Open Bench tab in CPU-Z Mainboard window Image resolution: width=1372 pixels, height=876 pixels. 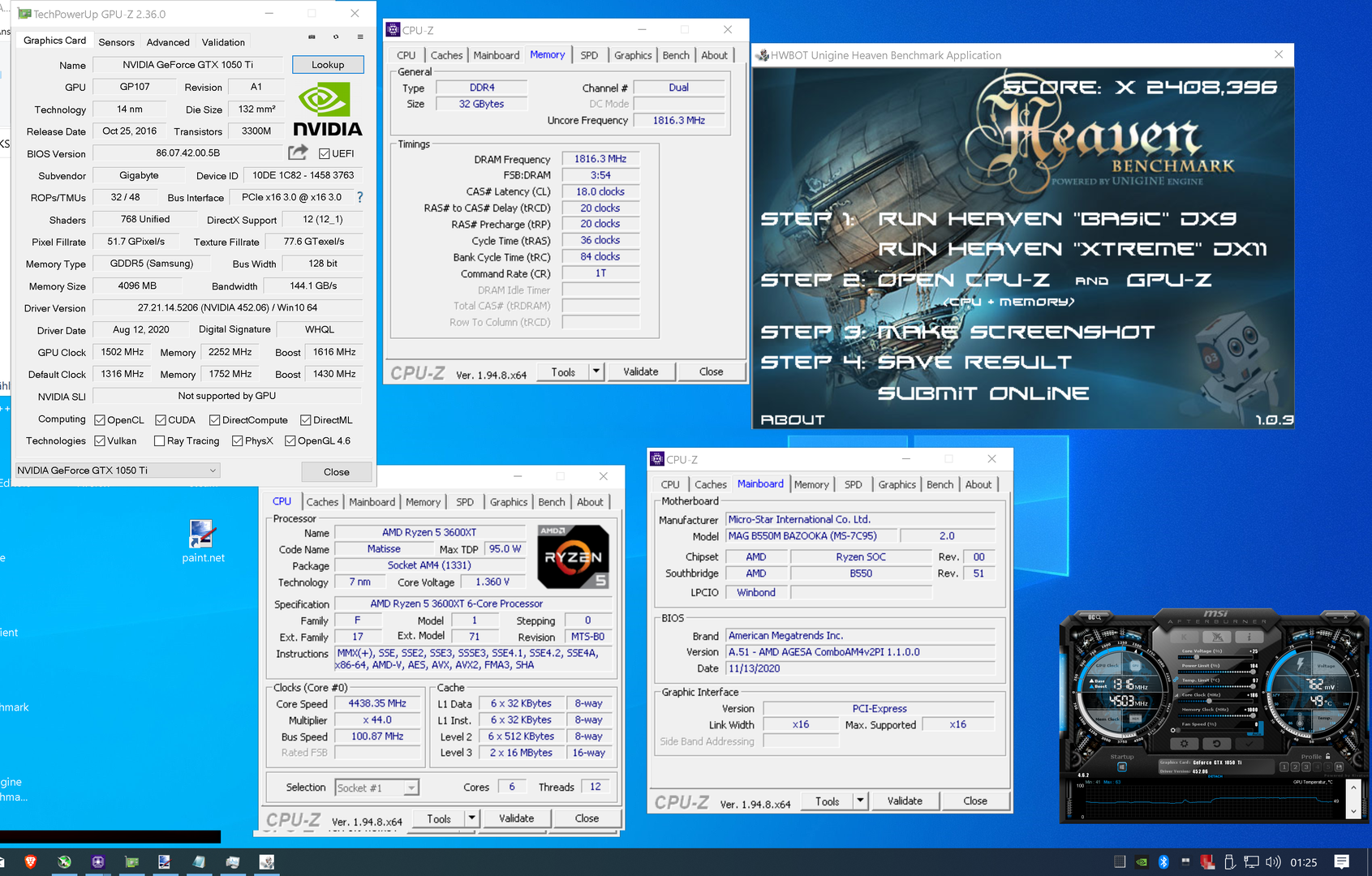[x=940, y=484]
